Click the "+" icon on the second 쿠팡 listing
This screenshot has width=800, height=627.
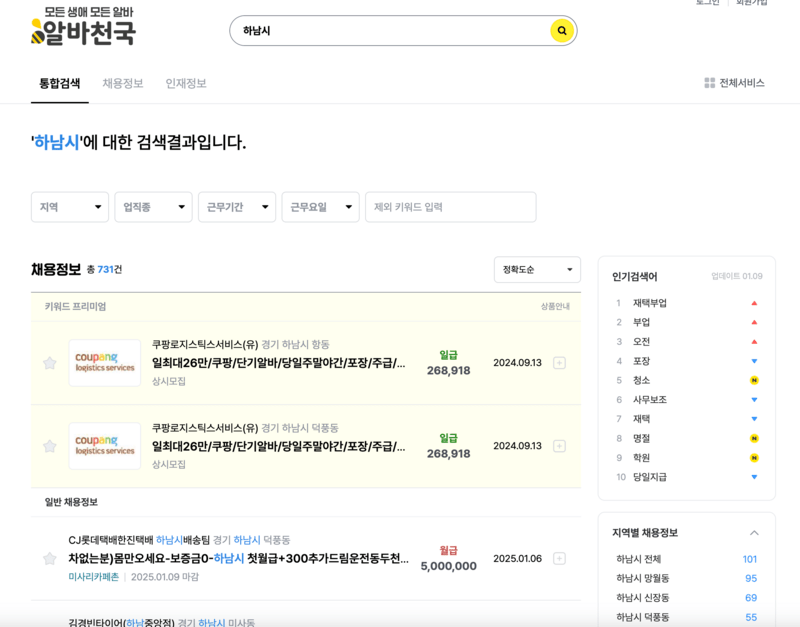click(560, 446)
